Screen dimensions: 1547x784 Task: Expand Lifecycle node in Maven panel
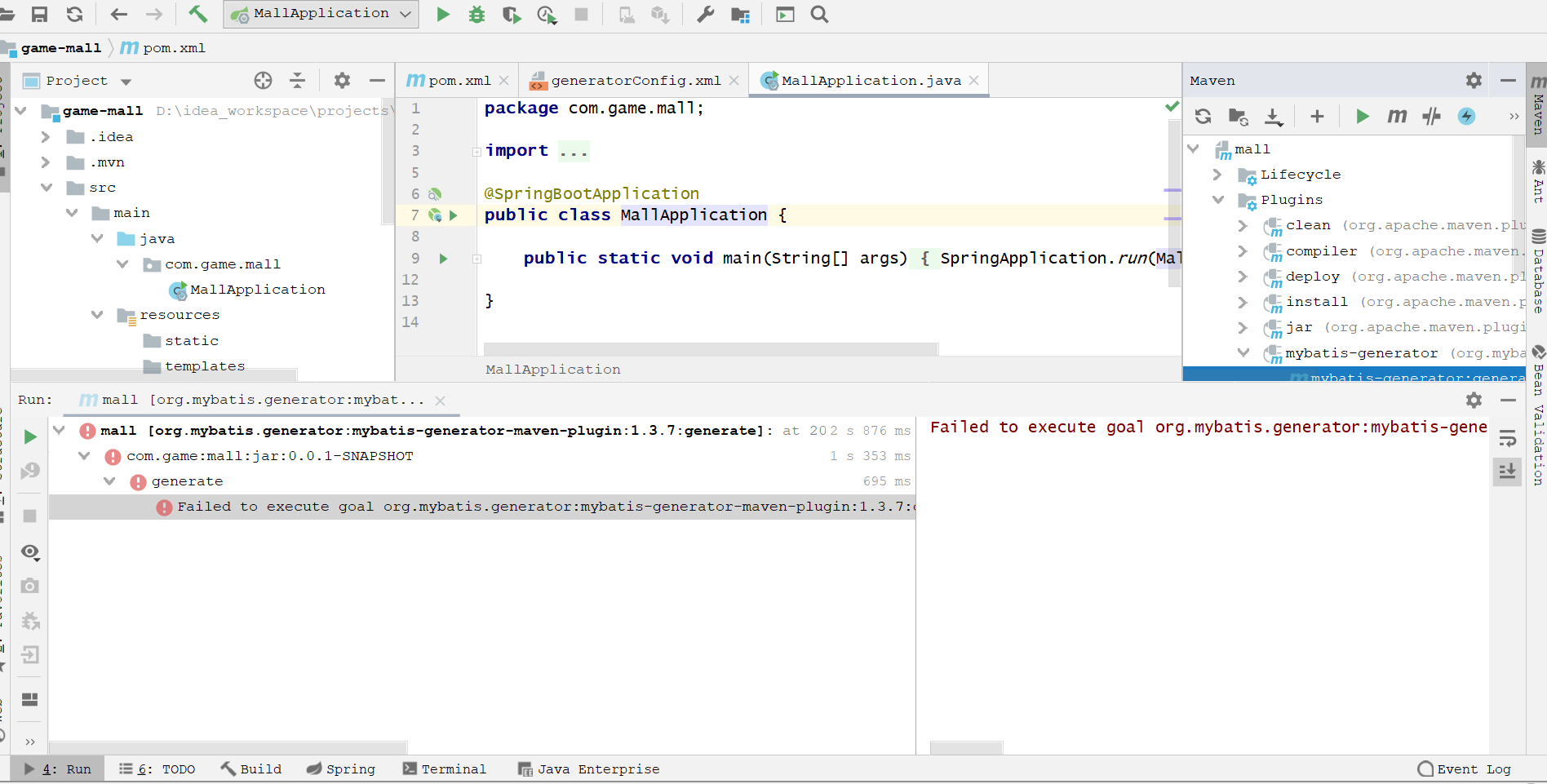click(x=1217, y=175)
